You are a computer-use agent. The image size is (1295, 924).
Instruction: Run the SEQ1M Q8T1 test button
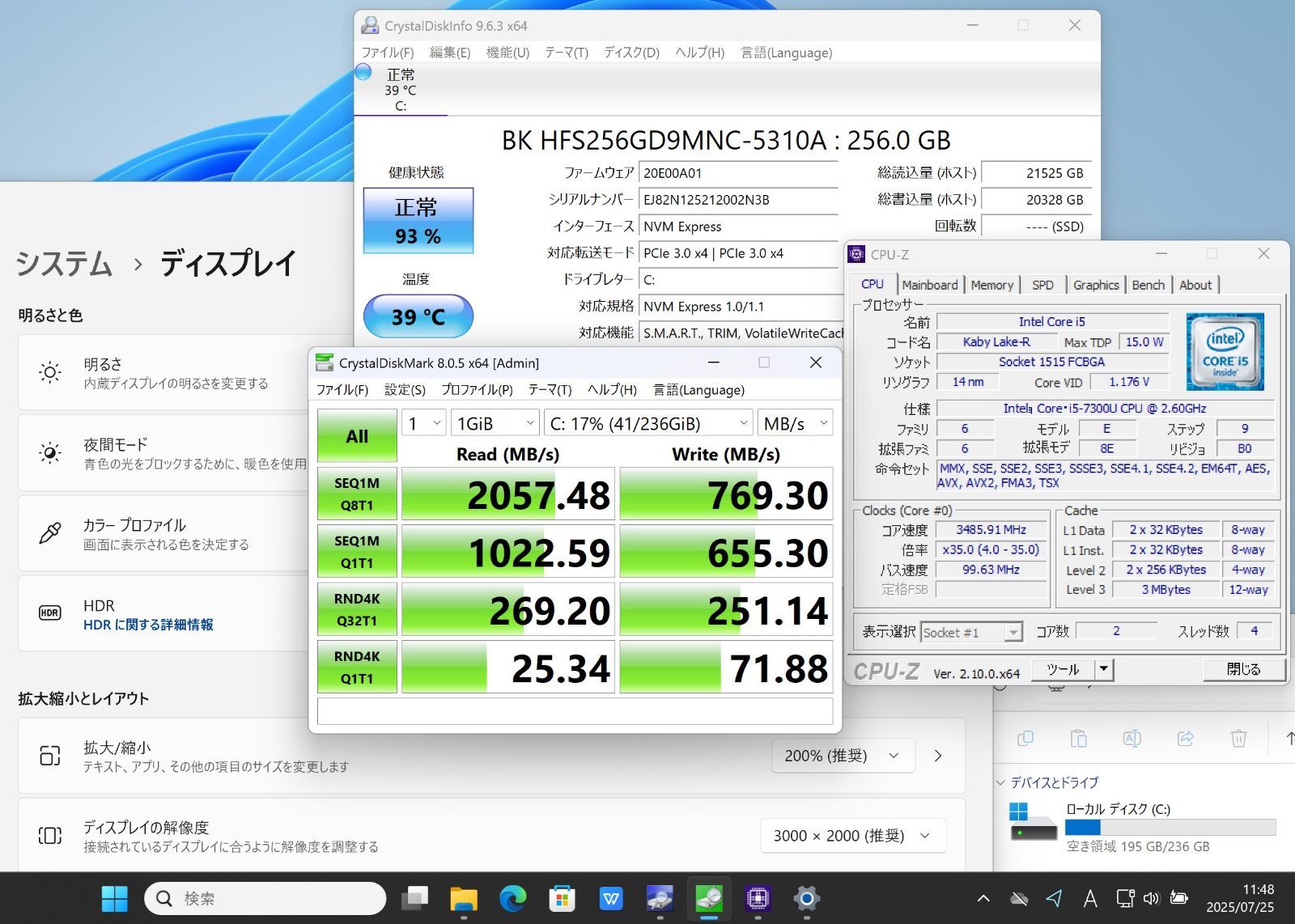(x=357, y=494)
